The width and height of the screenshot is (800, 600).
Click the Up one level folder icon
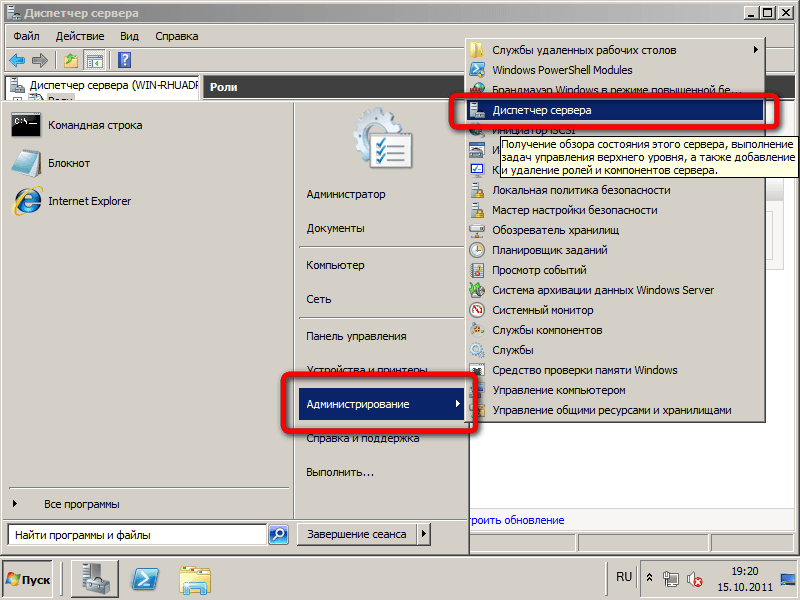pos(71,61)
